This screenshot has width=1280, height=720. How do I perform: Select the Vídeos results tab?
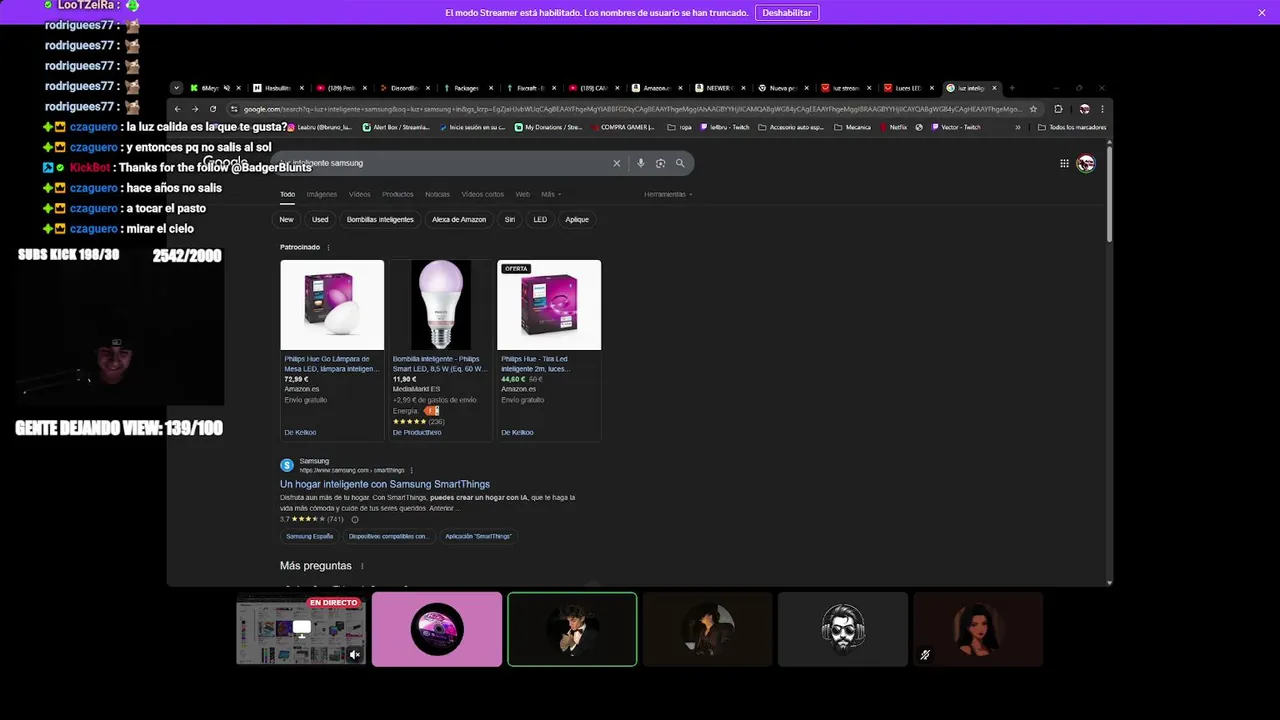click(360, 194)
